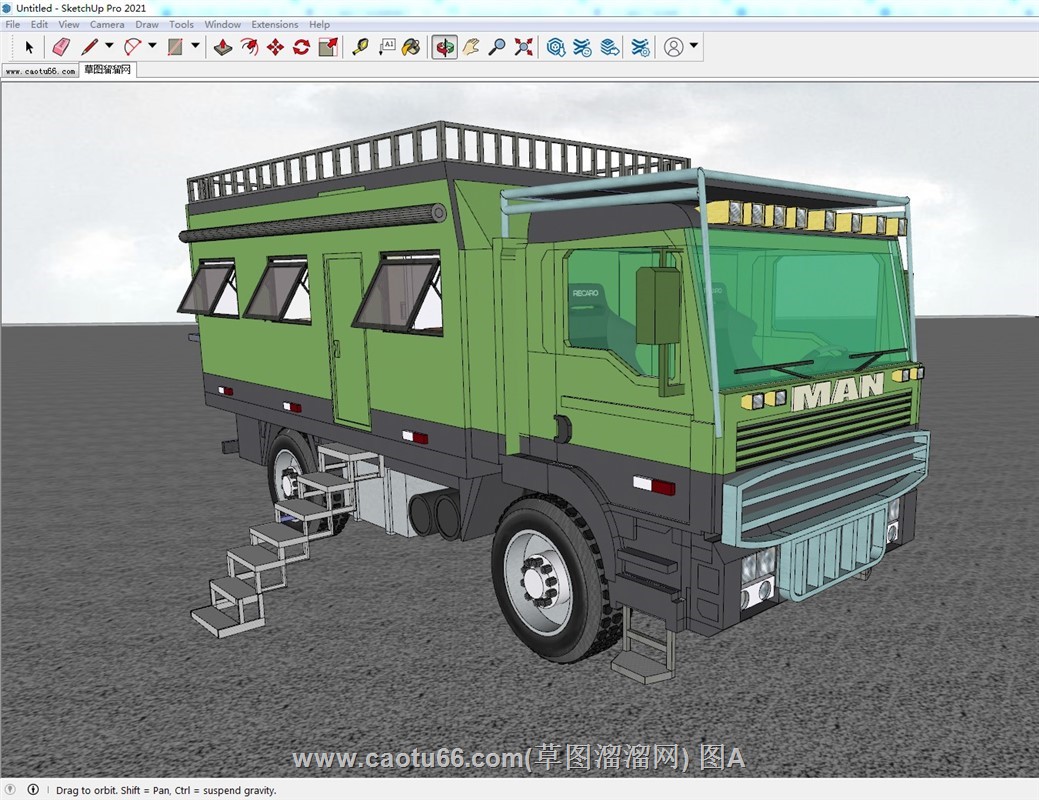Choose the Eraser tool
The image size is (1039, 800).
point(60,47)
